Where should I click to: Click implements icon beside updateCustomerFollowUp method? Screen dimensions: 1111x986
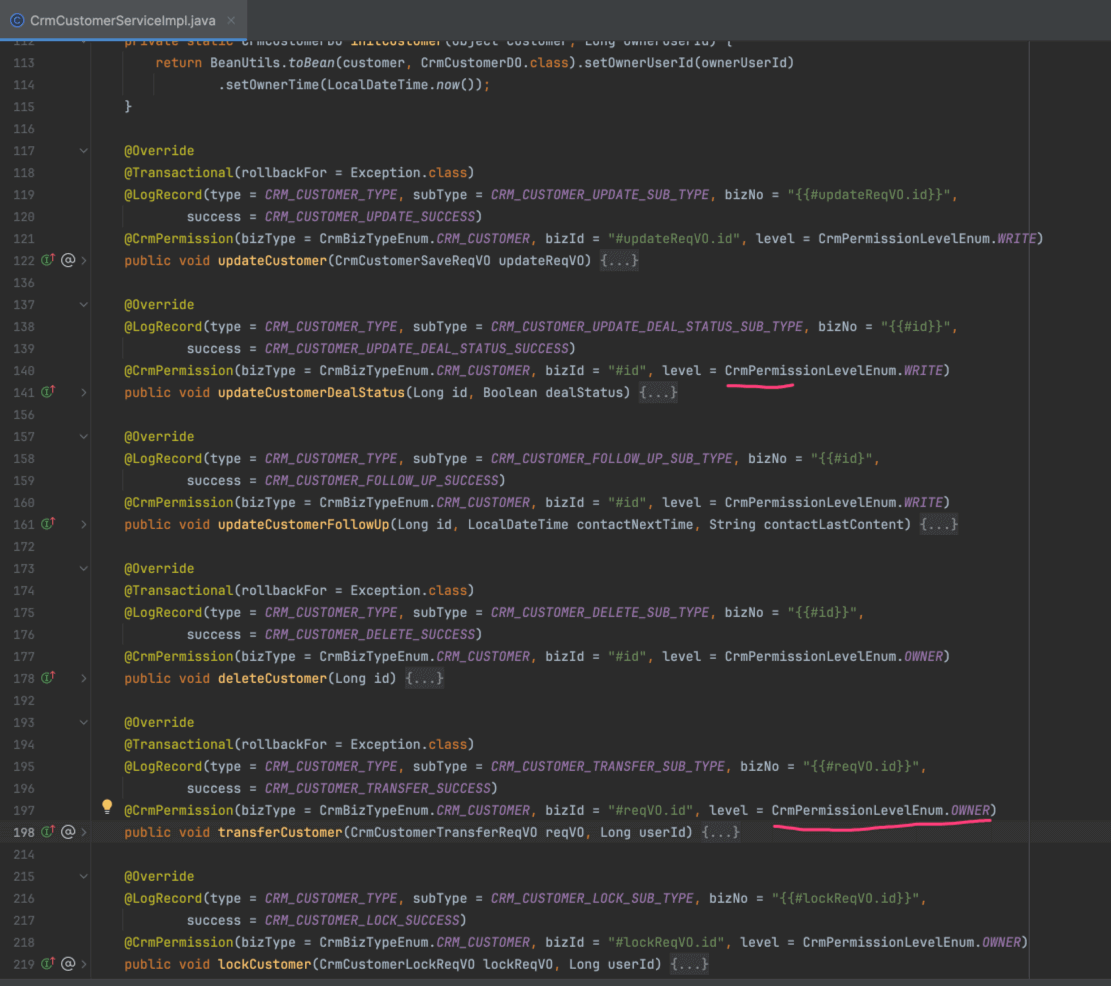(47, 525)
